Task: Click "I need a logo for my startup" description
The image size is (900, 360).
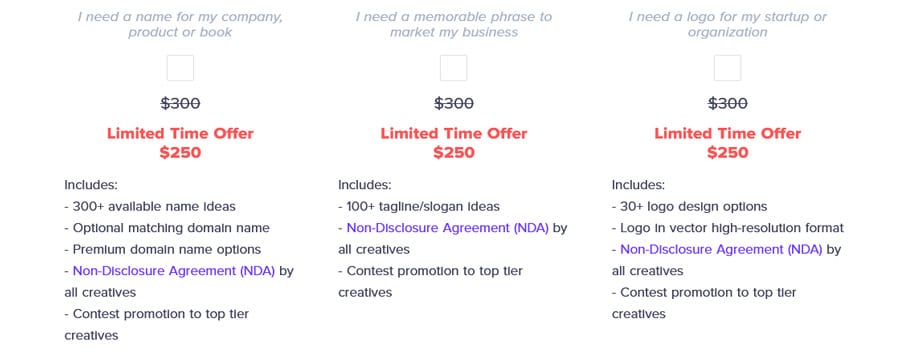Action: (727, 24)
